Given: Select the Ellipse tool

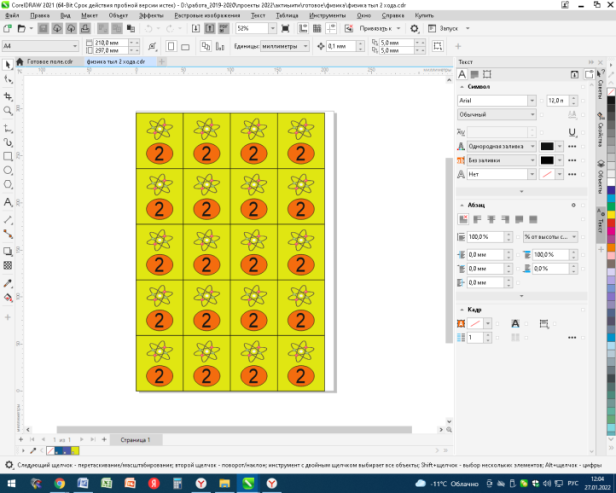Looking at the screenshot, I should coord(8,171).
